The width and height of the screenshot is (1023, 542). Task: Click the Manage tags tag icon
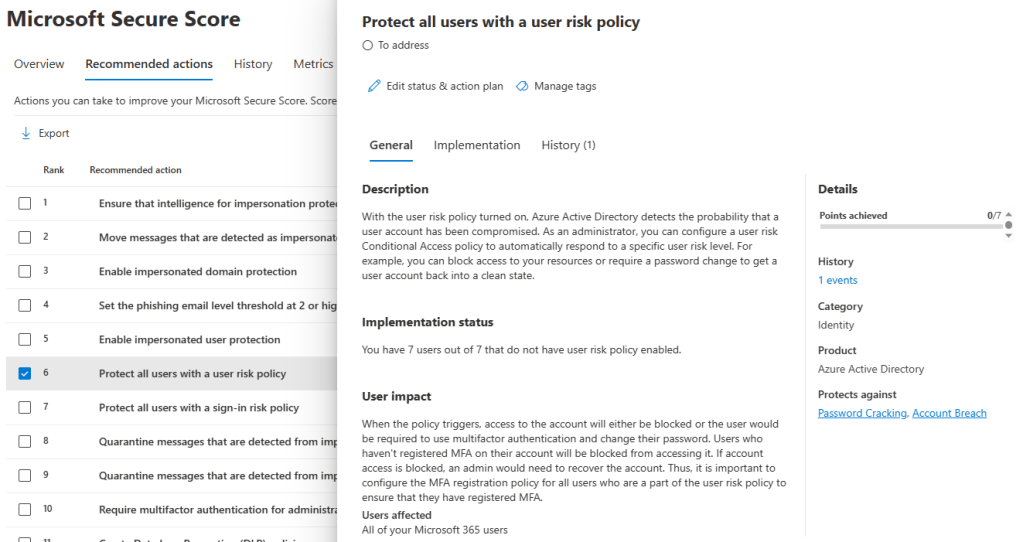522,86
